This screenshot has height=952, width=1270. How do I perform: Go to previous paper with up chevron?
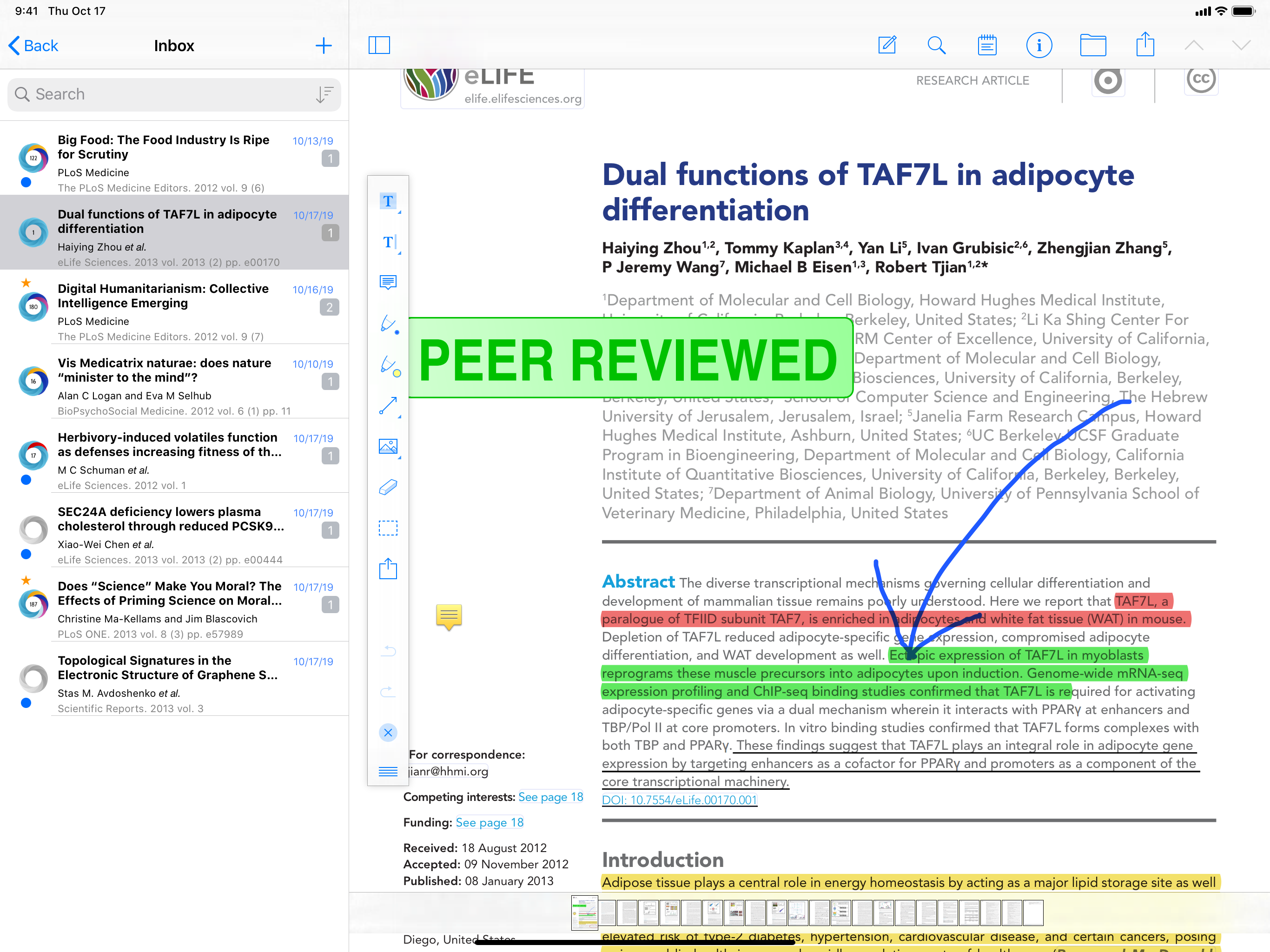point(1194,46)
